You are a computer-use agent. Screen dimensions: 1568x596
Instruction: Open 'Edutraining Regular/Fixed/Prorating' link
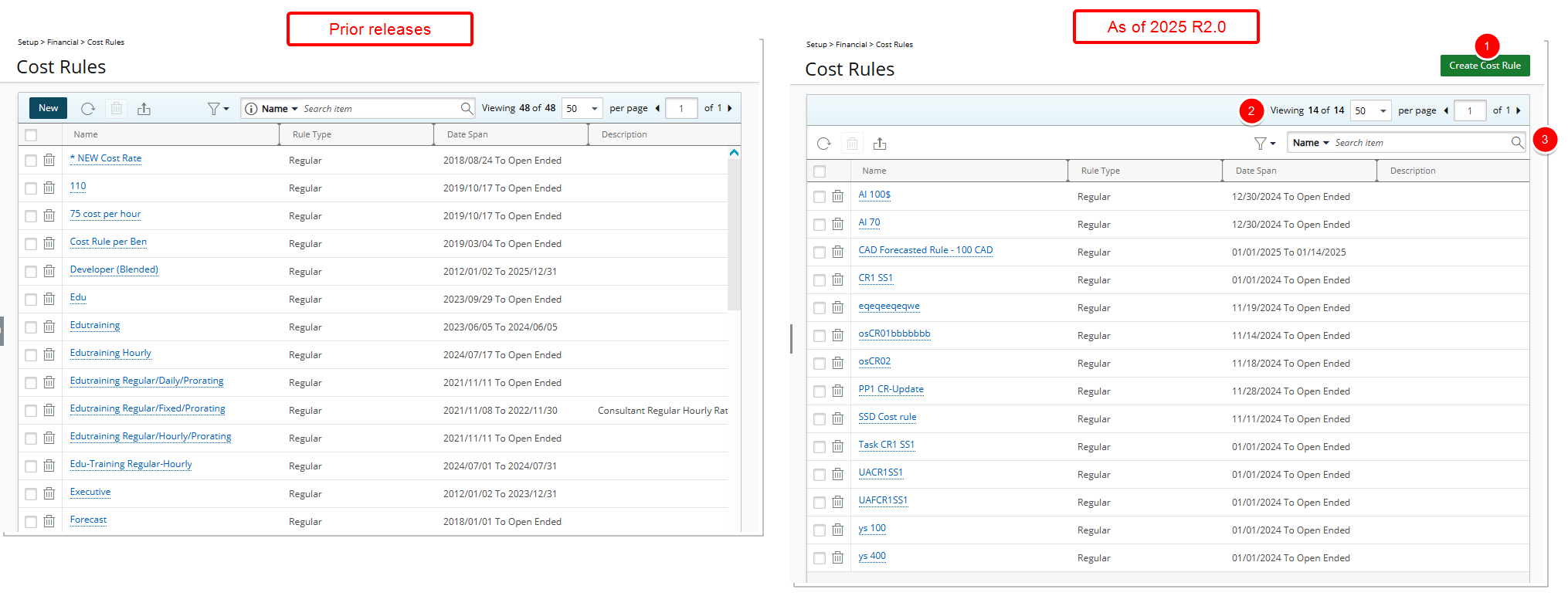[x=148, y=408]
